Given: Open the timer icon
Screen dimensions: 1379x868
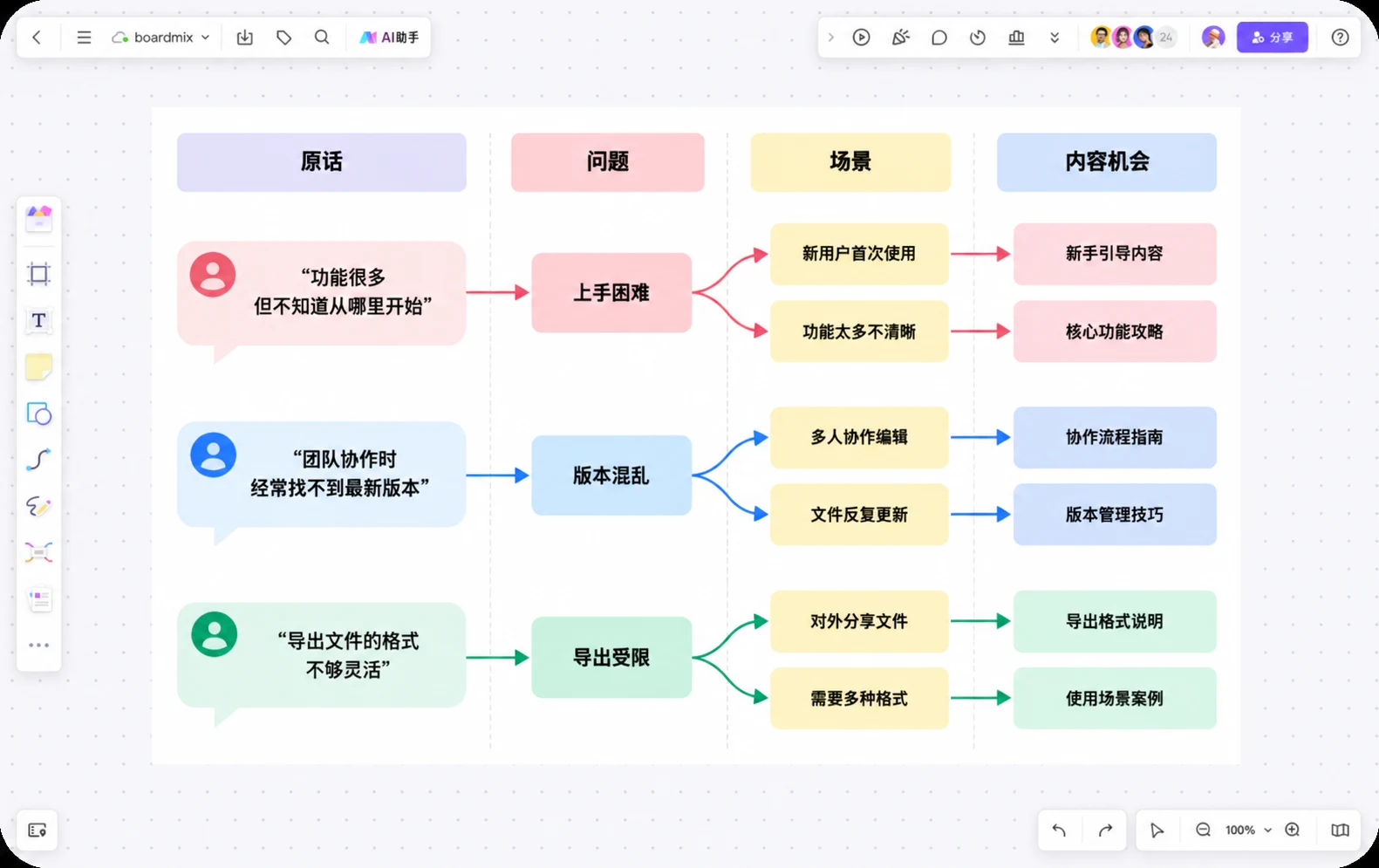Looking at the screenshot, I should click(978, 38).
